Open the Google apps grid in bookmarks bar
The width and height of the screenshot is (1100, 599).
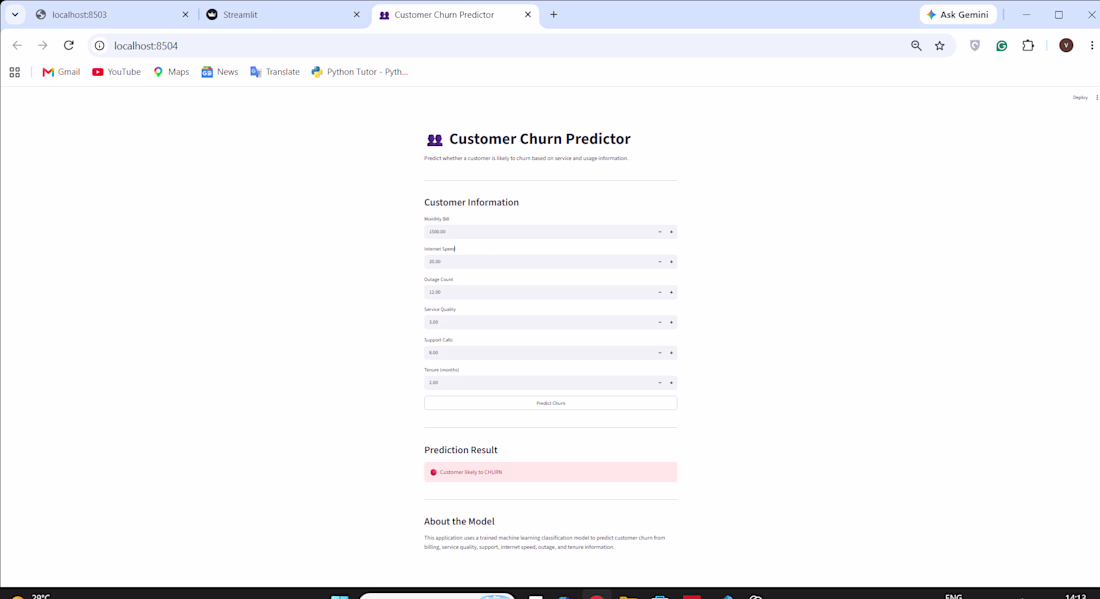pos(15,72)
